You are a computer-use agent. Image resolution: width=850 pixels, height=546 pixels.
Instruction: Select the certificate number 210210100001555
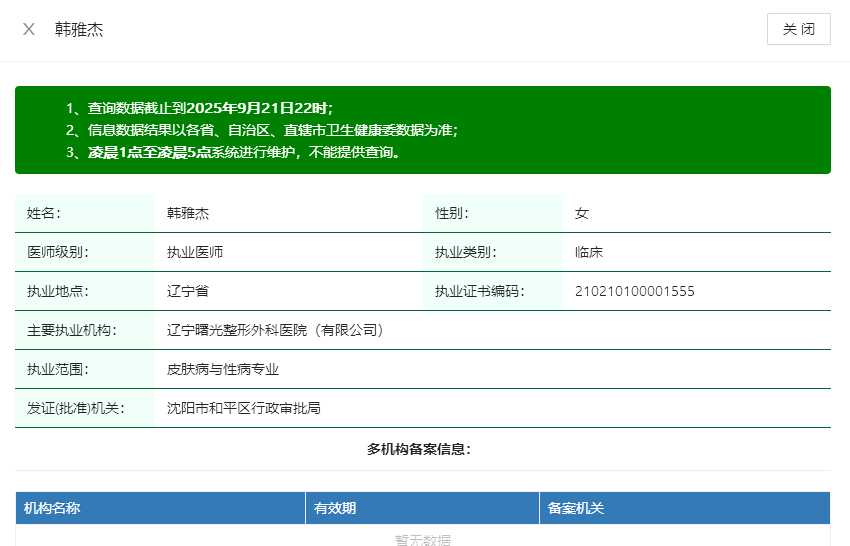[x=634, y=291]
